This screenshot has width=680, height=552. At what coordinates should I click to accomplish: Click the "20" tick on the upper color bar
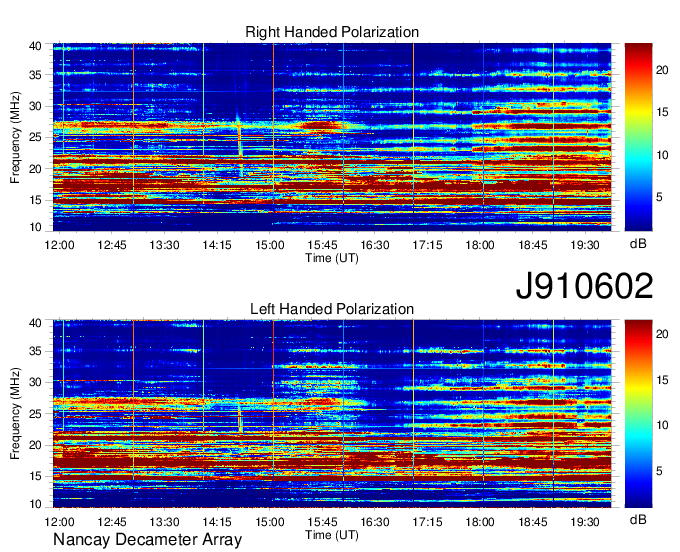pyautogui.click(x=662, y=70)
